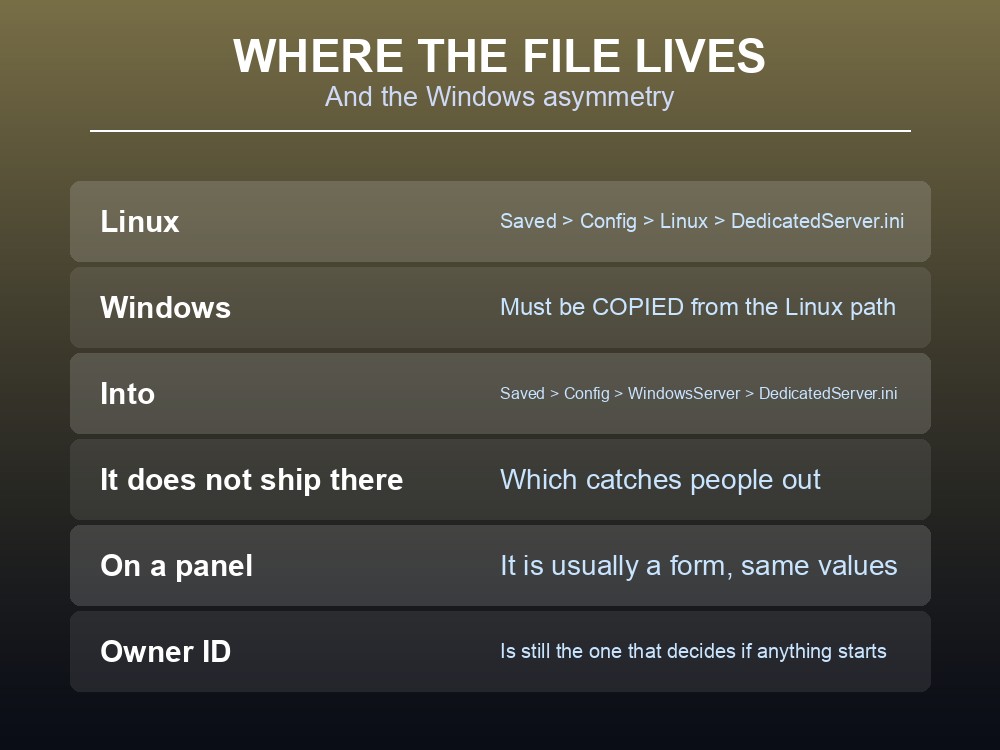The image size is (1000, 750).
Task: Select the It does not ship there label
Action: tap(251, 480)
